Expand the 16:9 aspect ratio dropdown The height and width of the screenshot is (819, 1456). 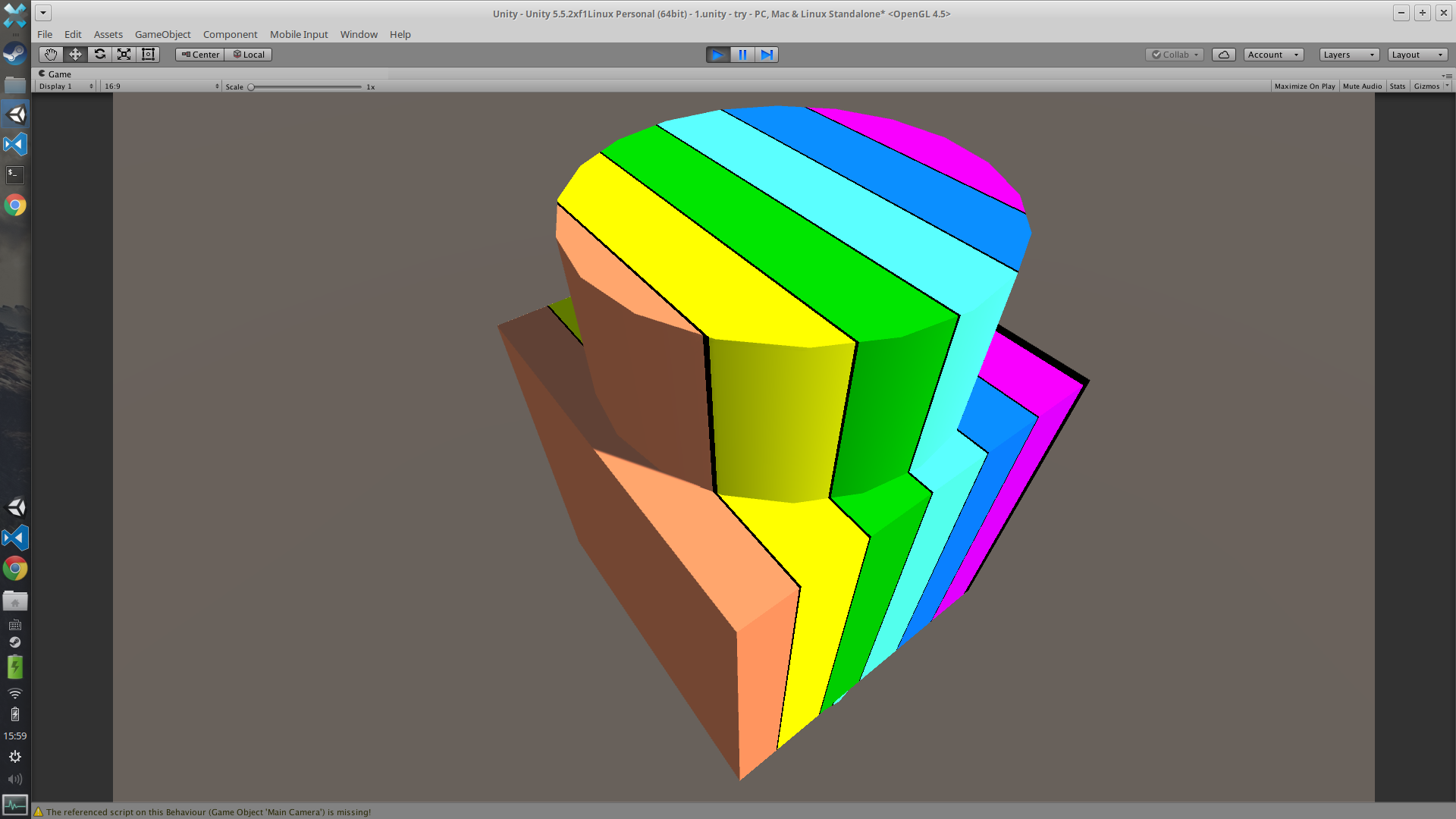[x=162, y=86]
